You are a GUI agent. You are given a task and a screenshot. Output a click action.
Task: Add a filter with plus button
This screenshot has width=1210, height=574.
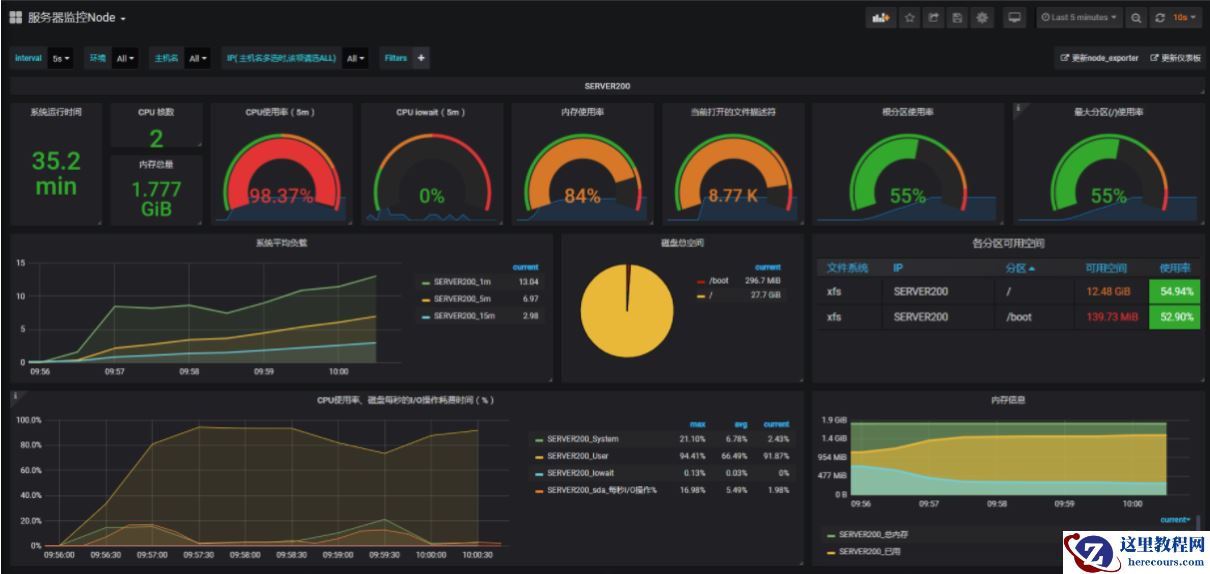(x=421, y=58)
